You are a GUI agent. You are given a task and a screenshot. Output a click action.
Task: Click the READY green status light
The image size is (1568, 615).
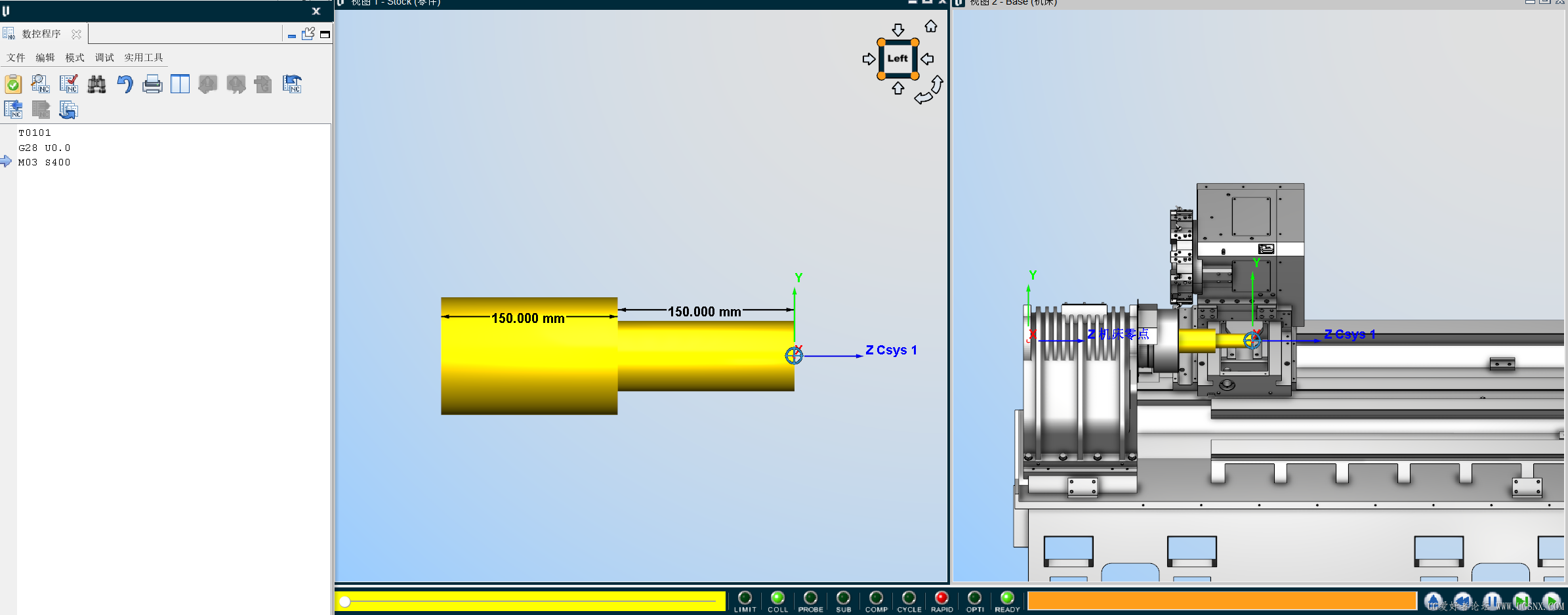pos(1007,598)
